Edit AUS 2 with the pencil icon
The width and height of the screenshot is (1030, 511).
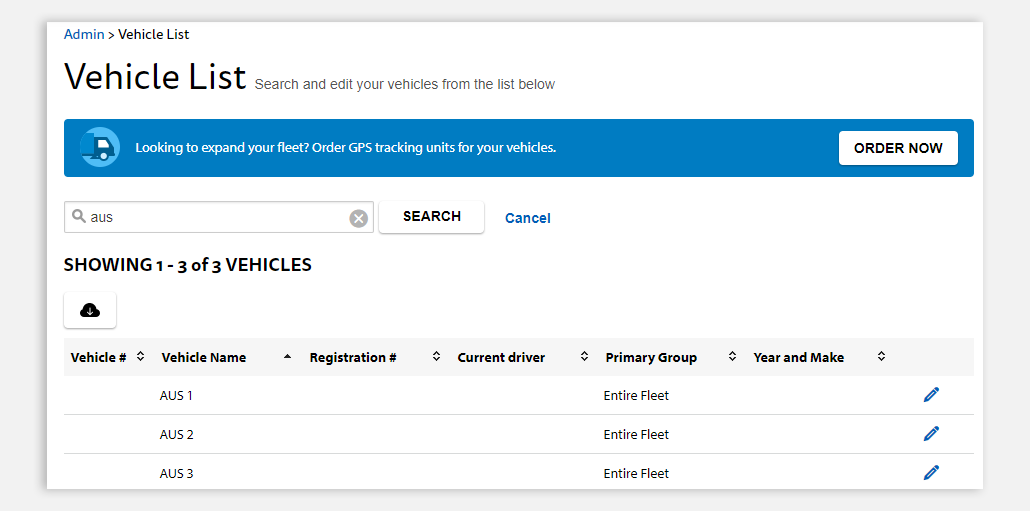point(931,433)
